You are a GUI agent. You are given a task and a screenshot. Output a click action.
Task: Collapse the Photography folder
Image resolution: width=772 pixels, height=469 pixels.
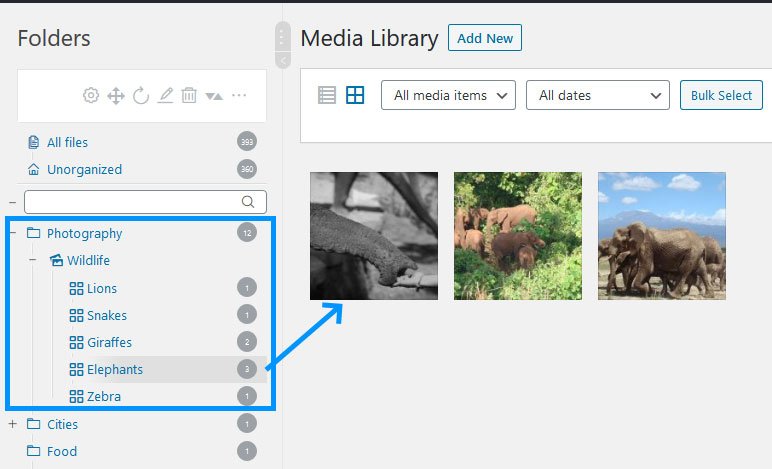[12, 233]
